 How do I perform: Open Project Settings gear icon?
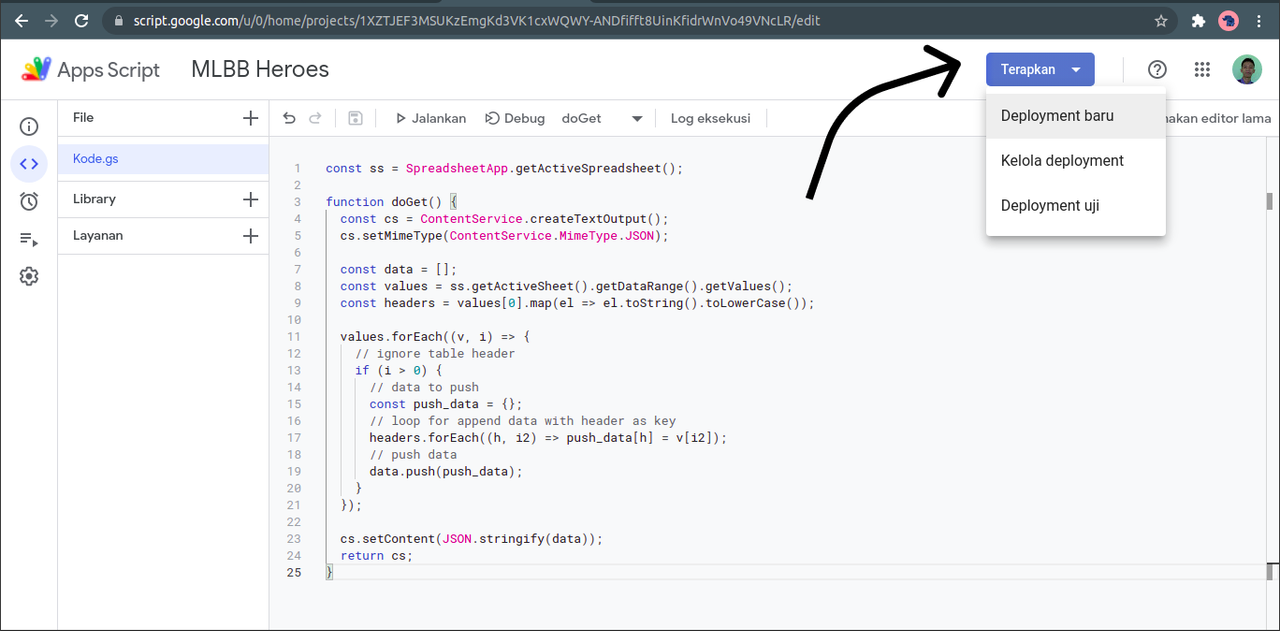(x=29, y=276)
